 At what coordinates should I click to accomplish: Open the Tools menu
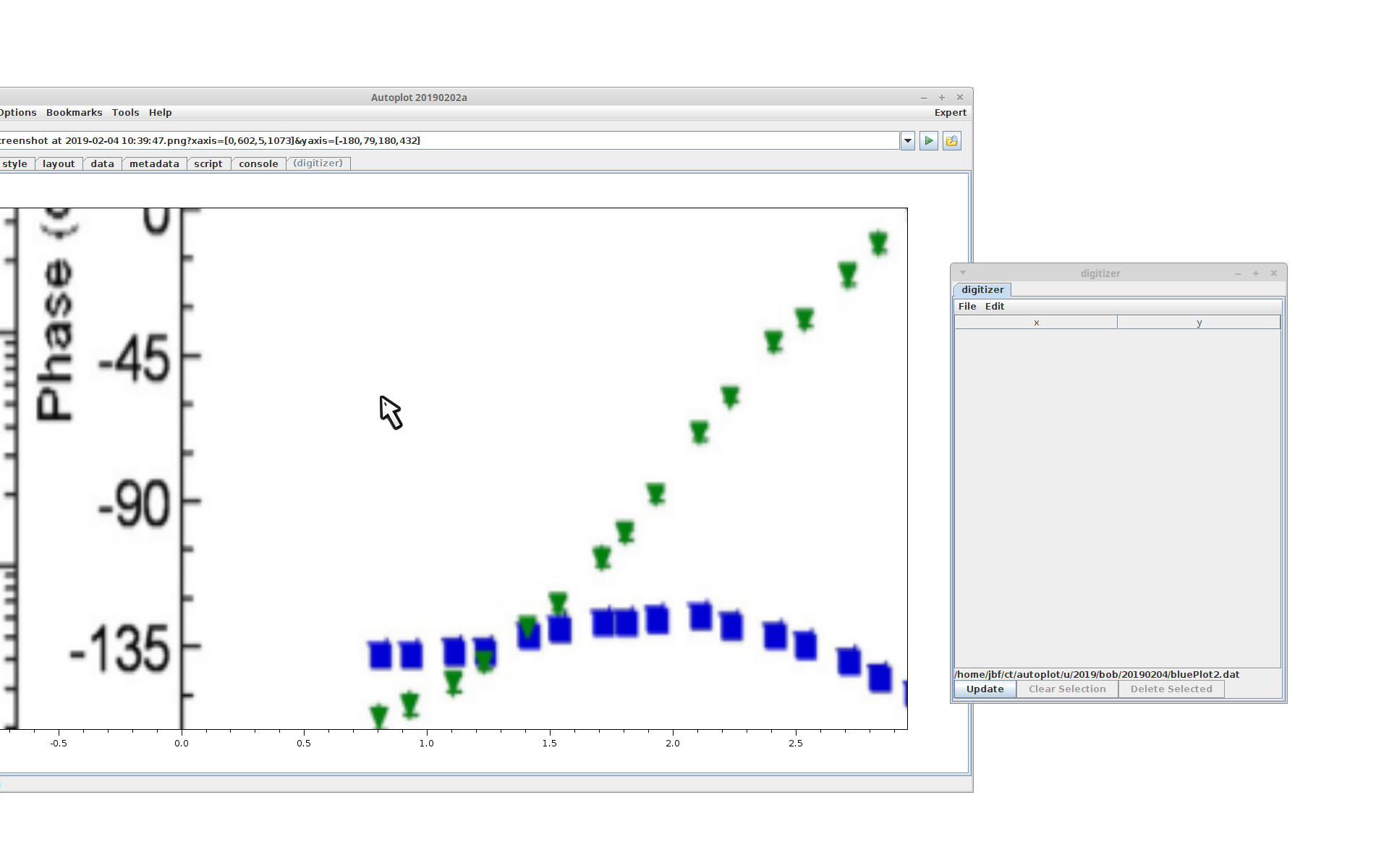(x=125, y=113)
